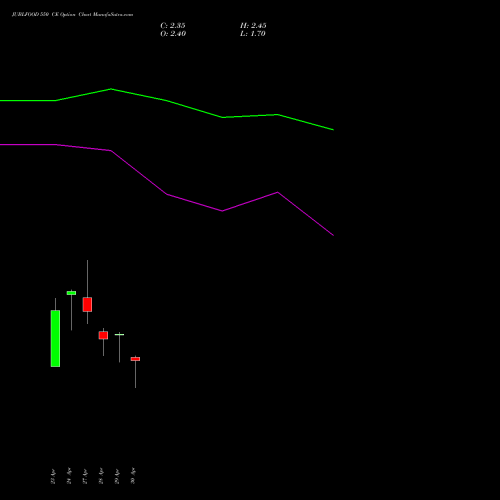Click the '29 Apr' date label
500x500 pixels.
(117, 476)
